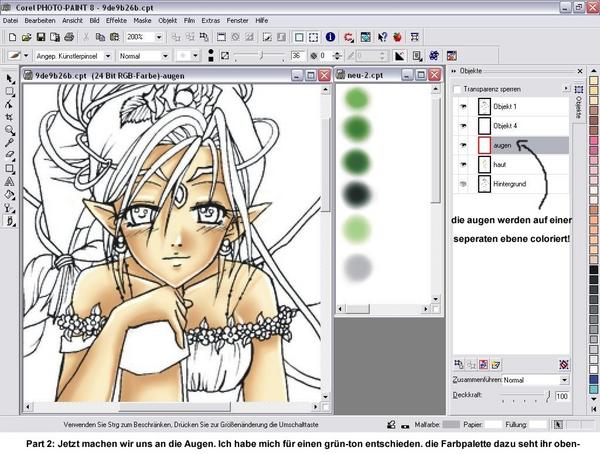
Task: Select the Paint brush tool
Action: click(x=10, y=221)
